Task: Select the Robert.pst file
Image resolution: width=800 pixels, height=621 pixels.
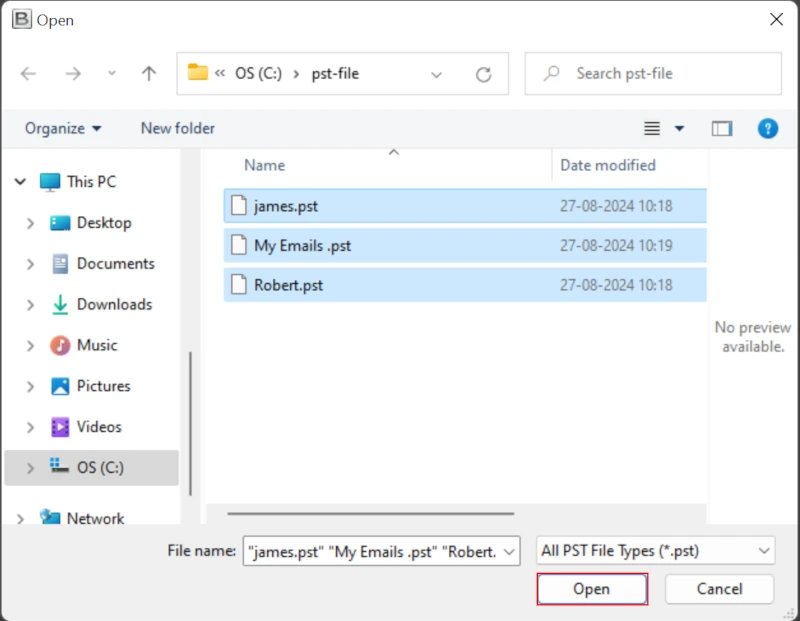Action: coord(288,285)
